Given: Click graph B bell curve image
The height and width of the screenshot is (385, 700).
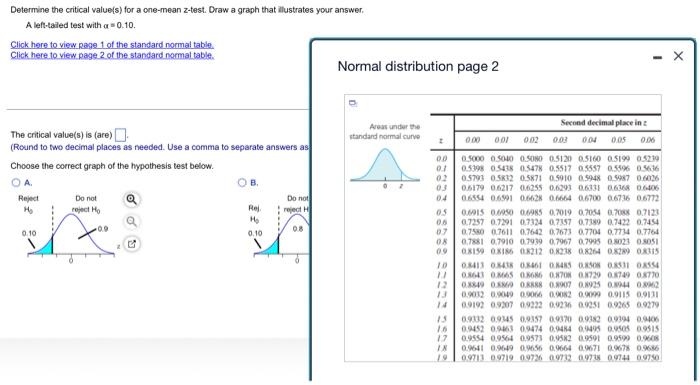Looking at the screenshot, I should click(x=282, y=234).
